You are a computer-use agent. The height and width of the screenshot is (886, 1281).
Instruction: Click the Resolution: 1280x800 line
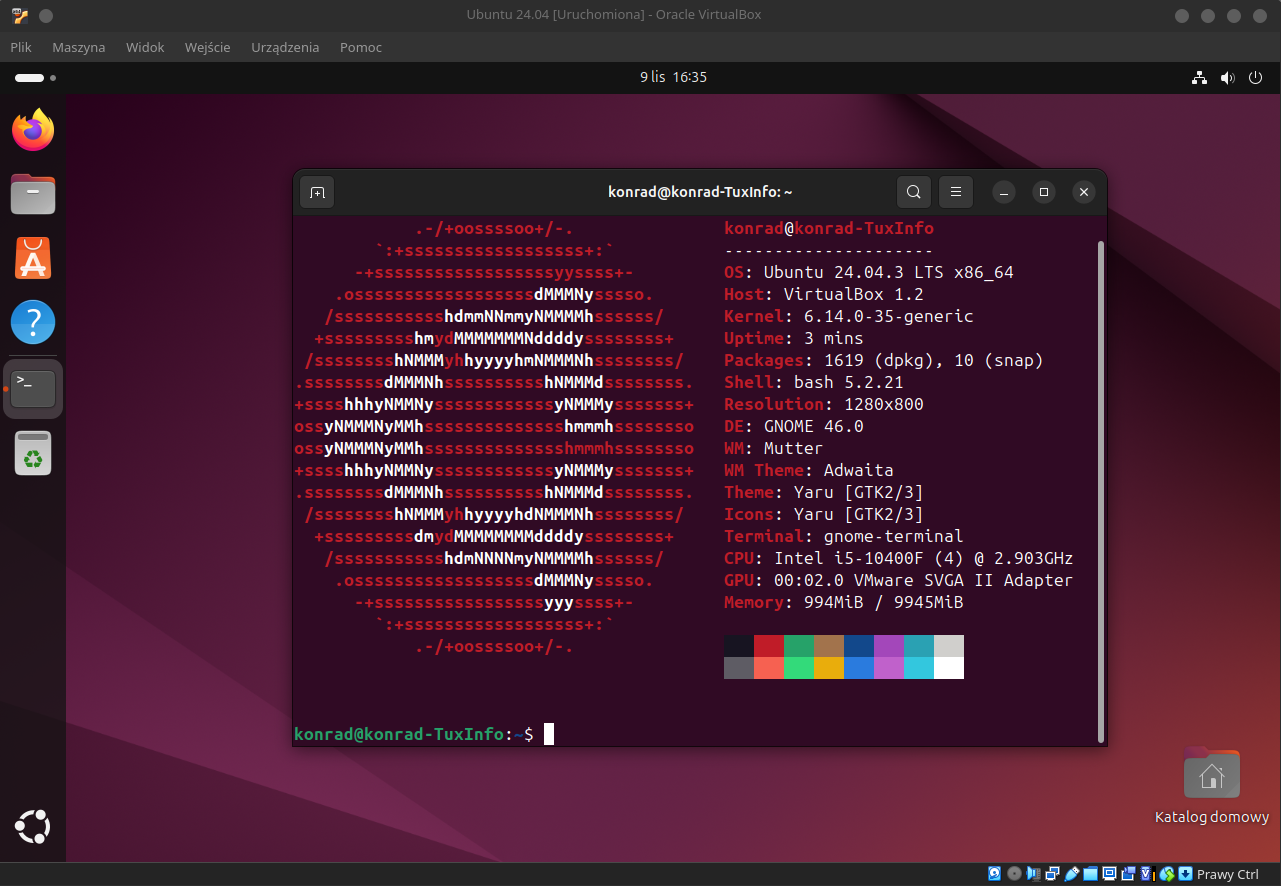824,404
